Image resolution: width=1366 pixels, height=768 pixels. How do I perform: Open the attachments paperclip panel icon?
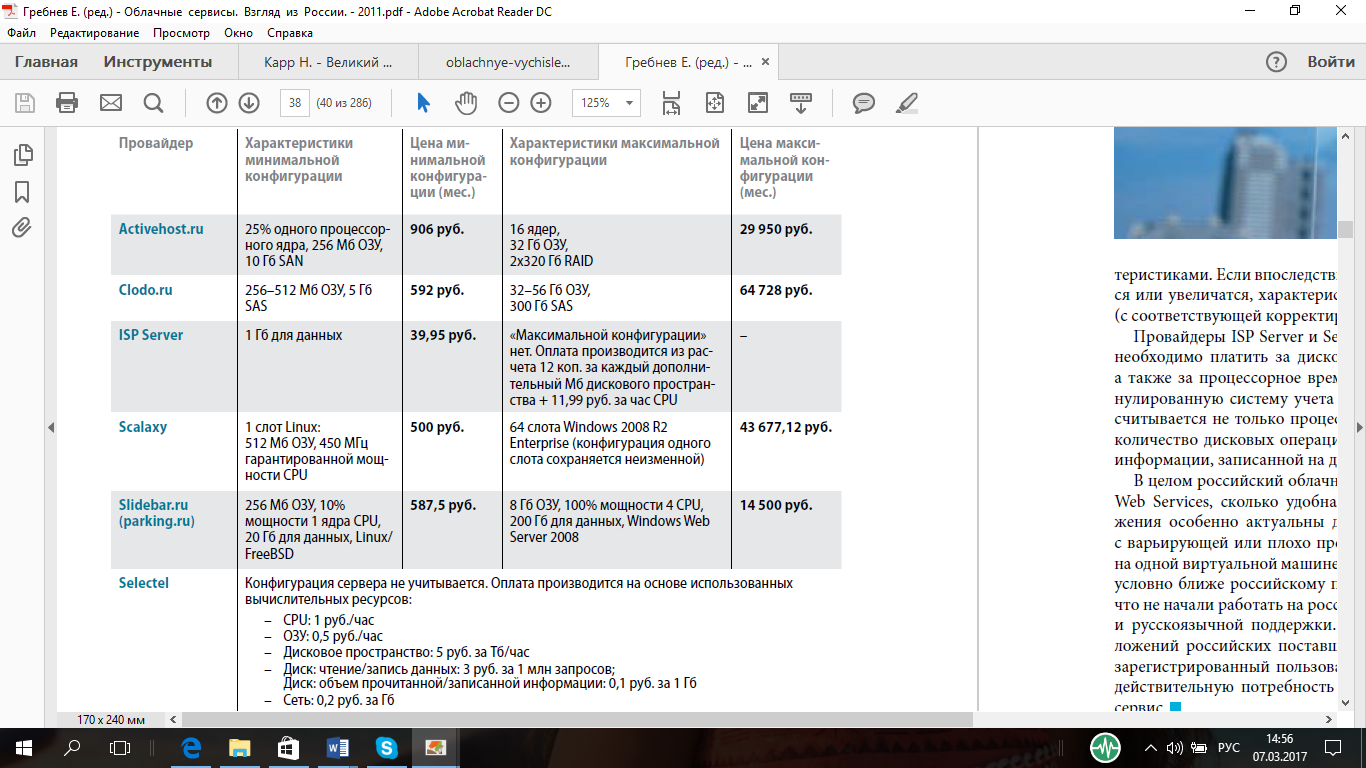[22, 228]
